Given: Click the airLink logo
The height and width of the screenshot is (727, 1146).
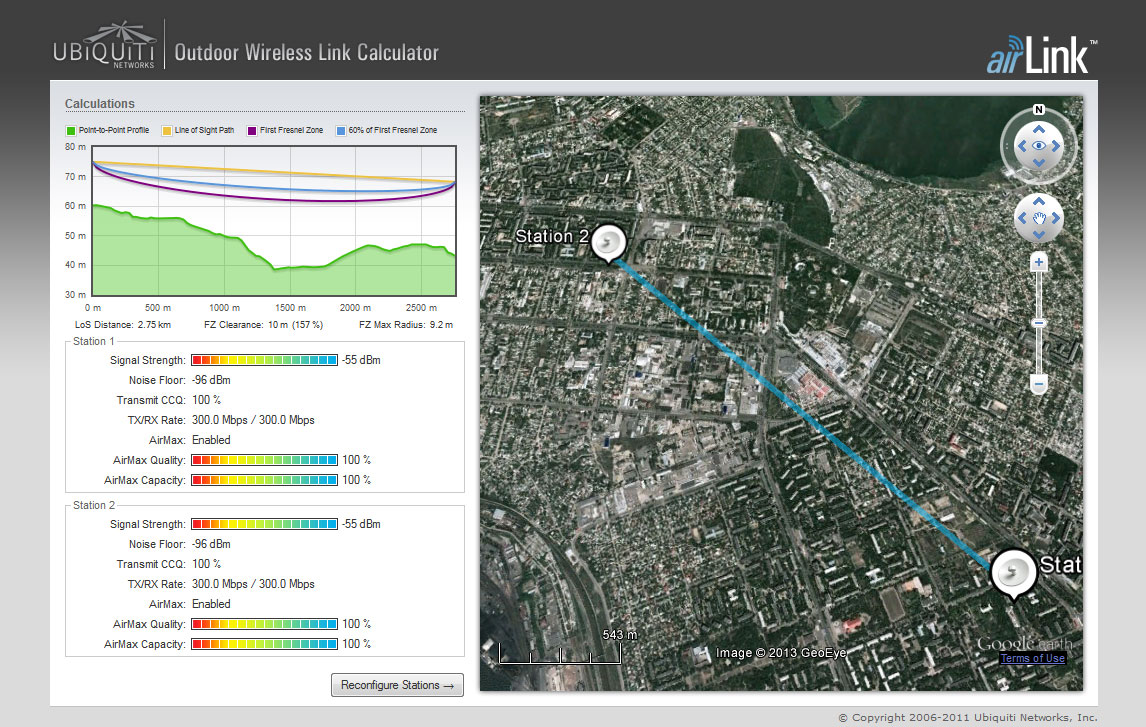Looking at the screenshot, I should tap(1041, 55).
